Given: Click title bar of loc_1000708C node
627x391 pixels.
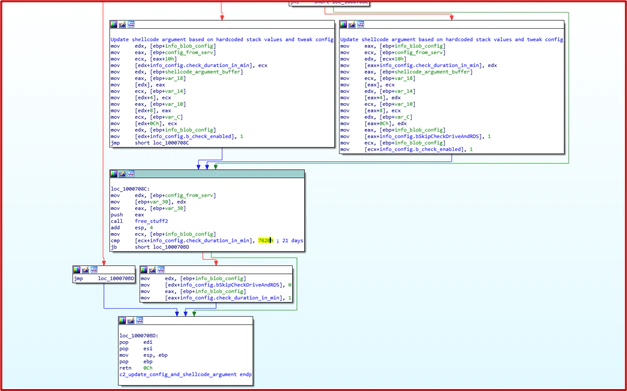Looking at the screenshot, I should pyautogui.click(x=207, y=174).
